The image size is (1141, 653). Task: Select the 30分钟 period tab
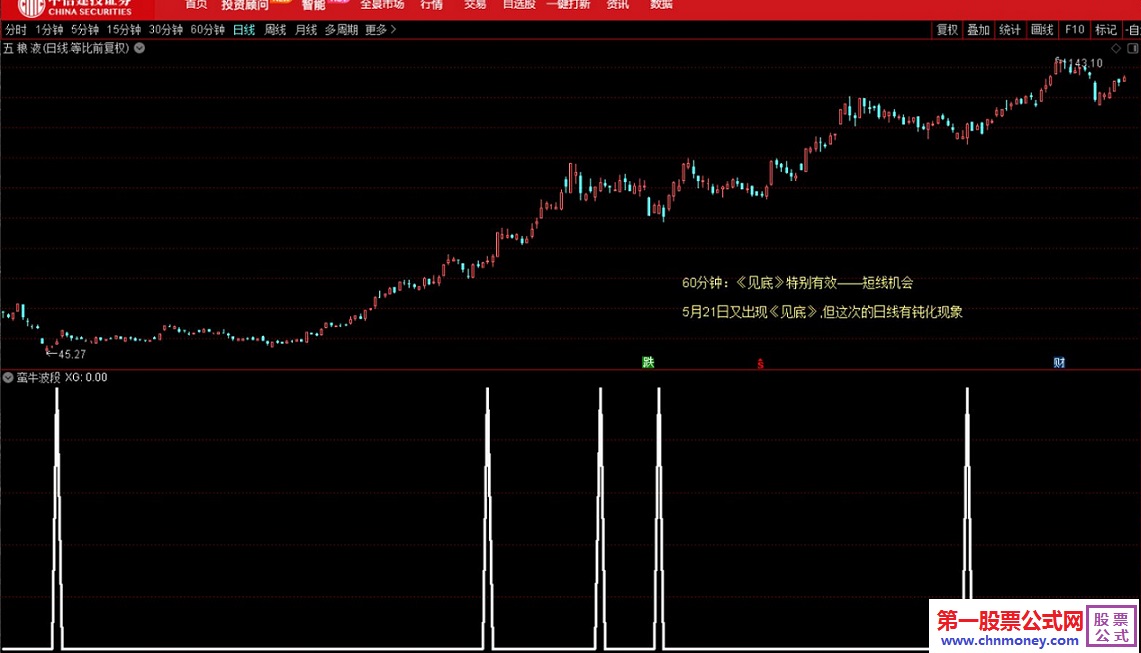point(166,30)
